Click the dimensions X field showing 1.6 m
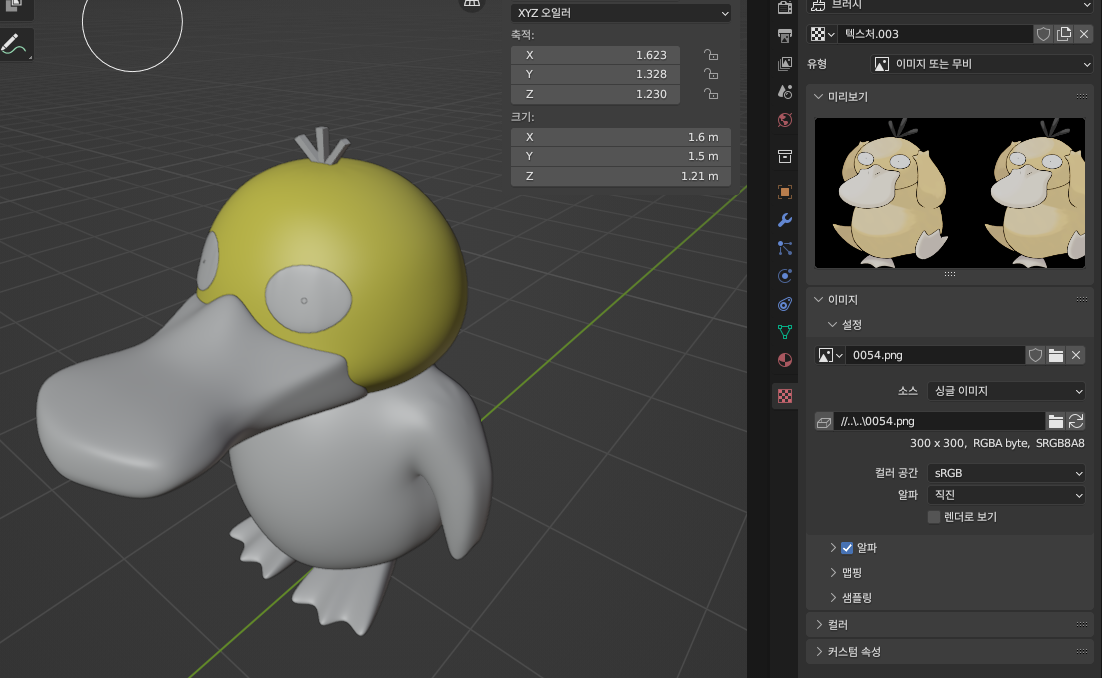 pyautogui.click(x=621, y=137)
